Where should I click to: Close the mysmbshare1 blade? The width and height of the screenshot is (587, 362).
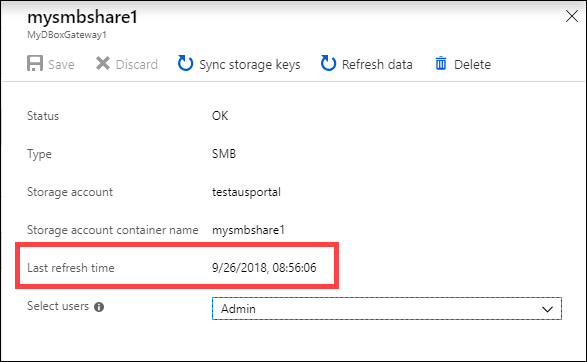pos(572,16)
